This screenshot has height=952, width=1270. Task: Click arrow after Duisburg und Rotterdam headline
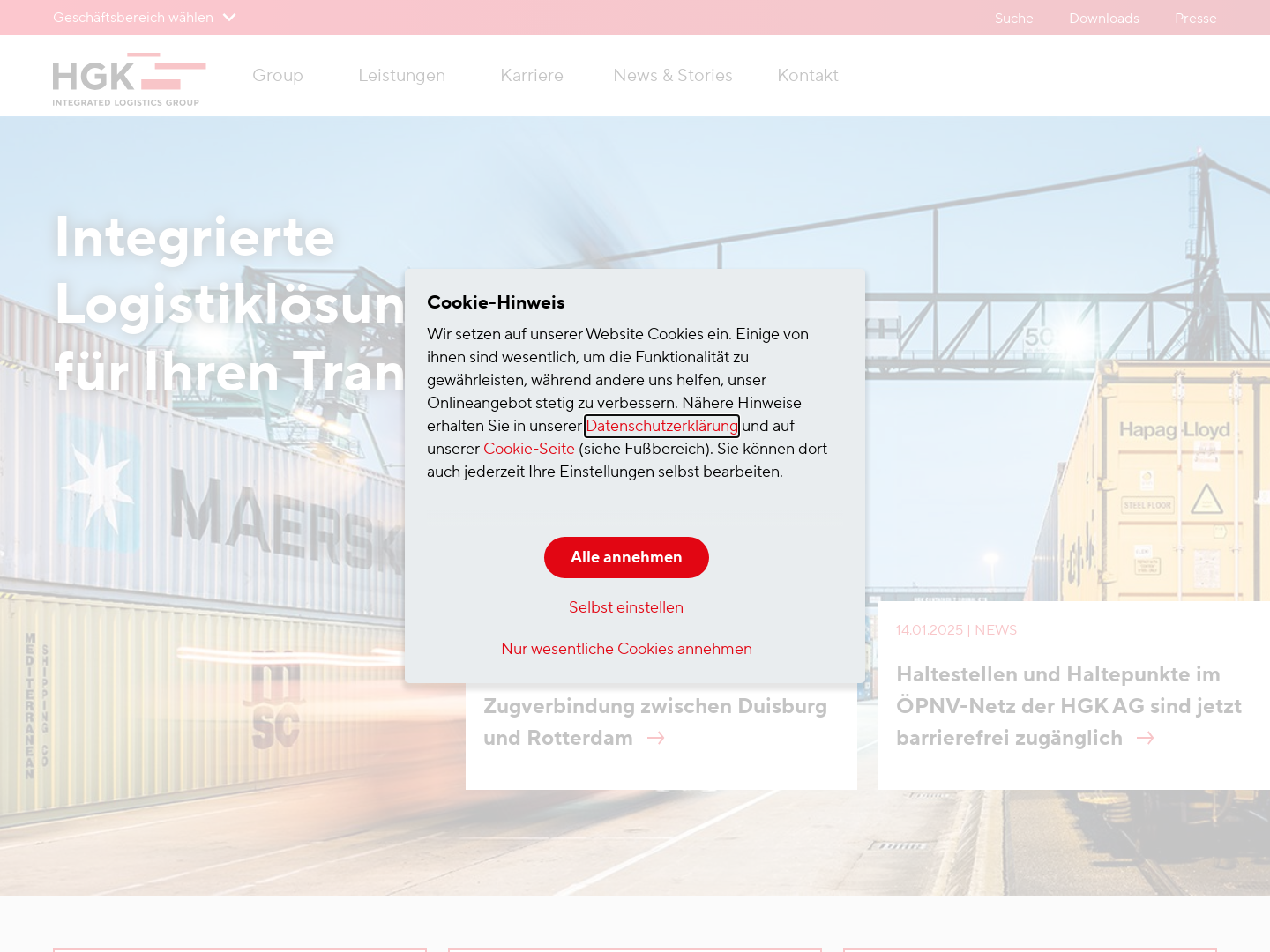(656, 738)
